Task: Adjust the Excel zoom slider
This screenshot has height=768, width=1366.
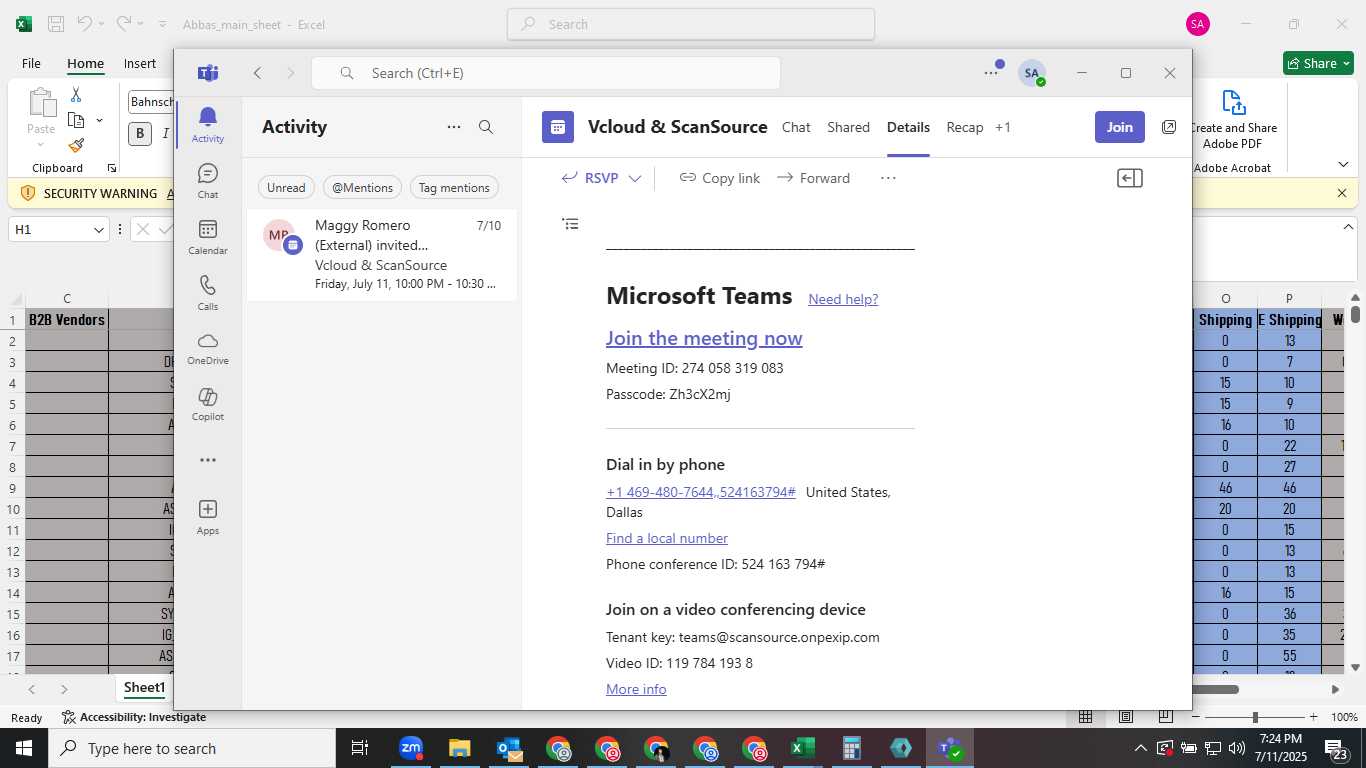Action: [1255, 717]
